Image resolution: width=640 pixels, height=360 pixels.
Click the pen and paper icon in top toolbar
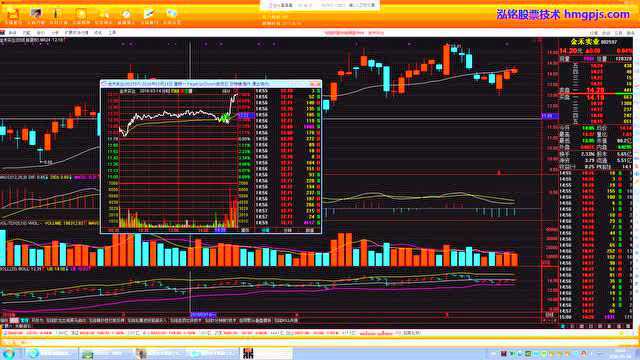(x=149, y=14)
